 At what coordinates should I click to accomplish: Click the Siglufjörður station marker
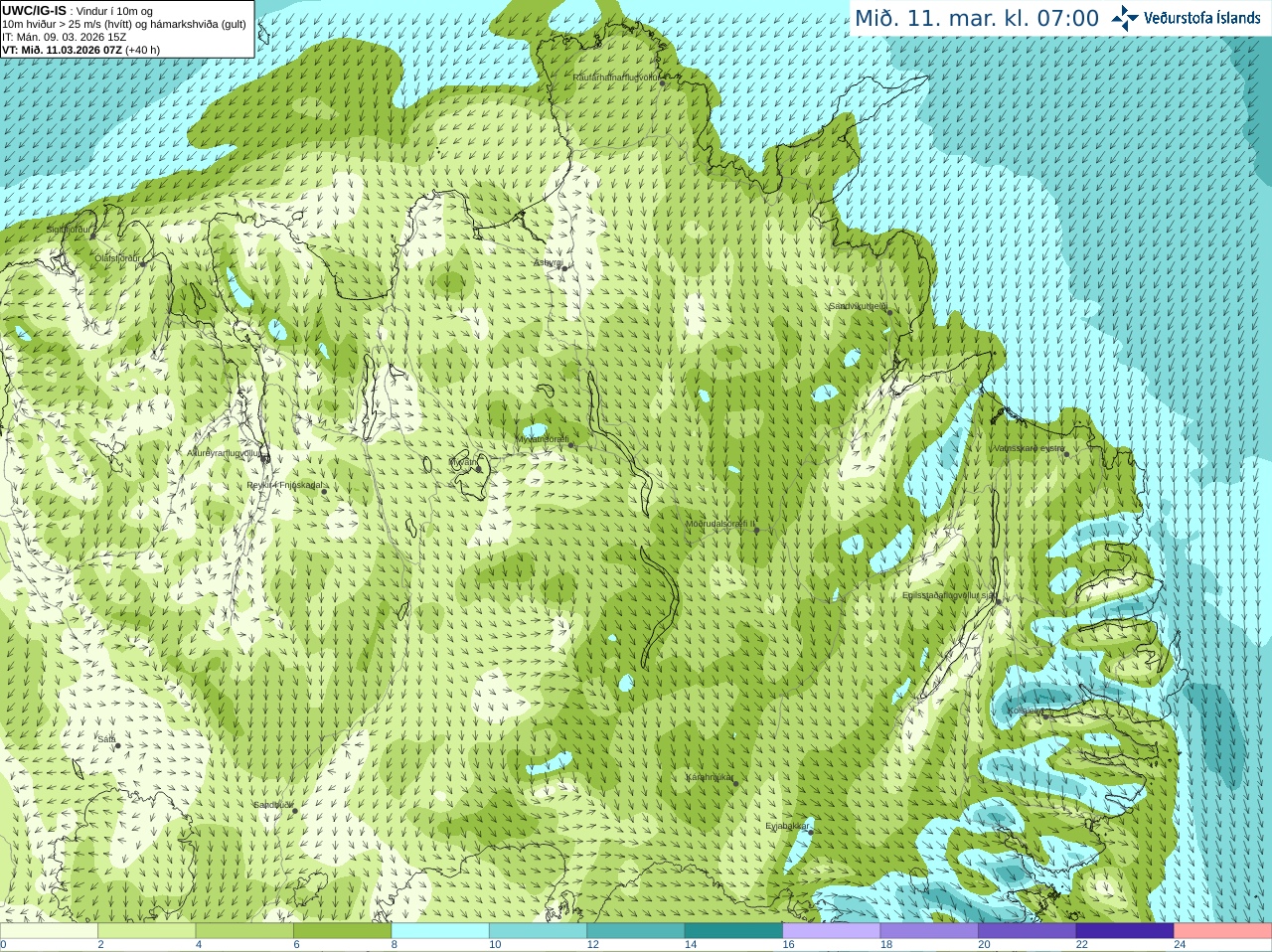click(x=93, y=236)
